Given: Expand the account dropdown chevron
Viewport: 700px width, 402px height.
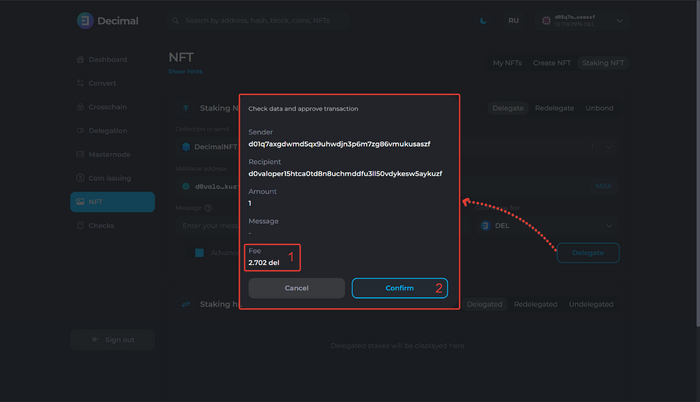Looking at the screenshot, I should click(x=620, y=21).
